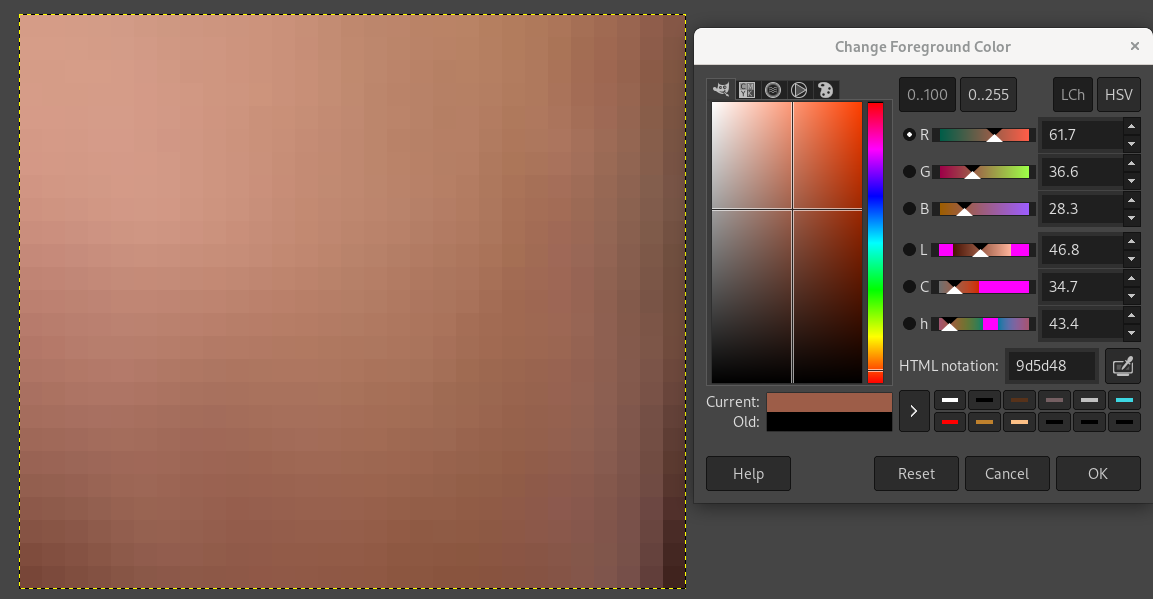Pick a shade in the square color area

pos(787,243)
